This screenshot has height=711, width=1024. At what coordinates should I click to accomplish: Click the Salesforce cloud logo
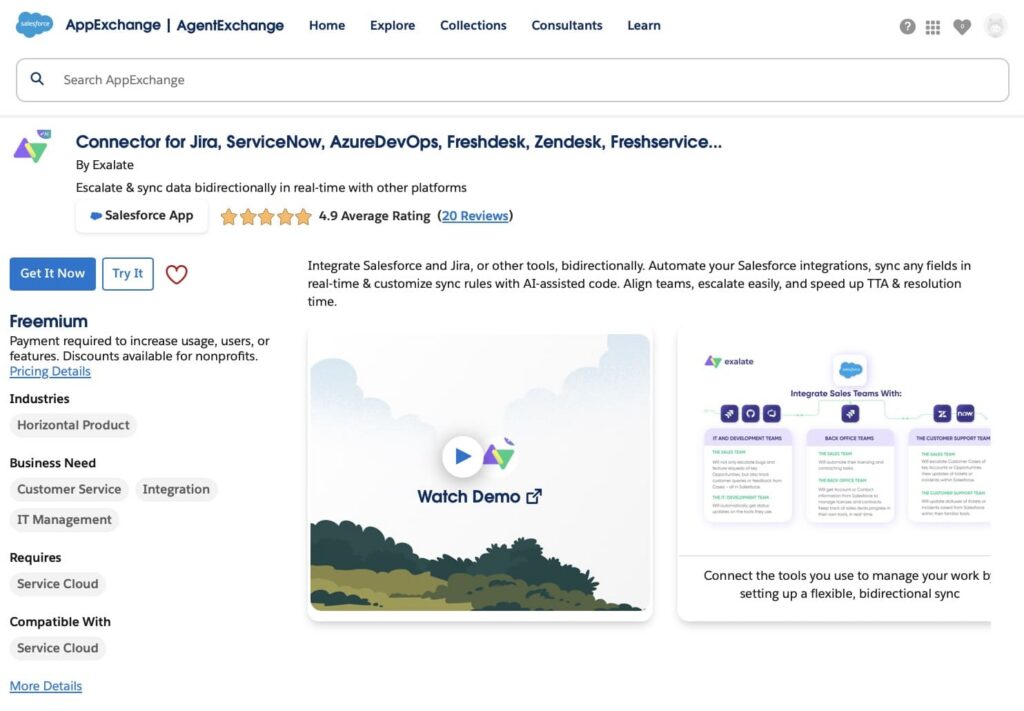34,25
